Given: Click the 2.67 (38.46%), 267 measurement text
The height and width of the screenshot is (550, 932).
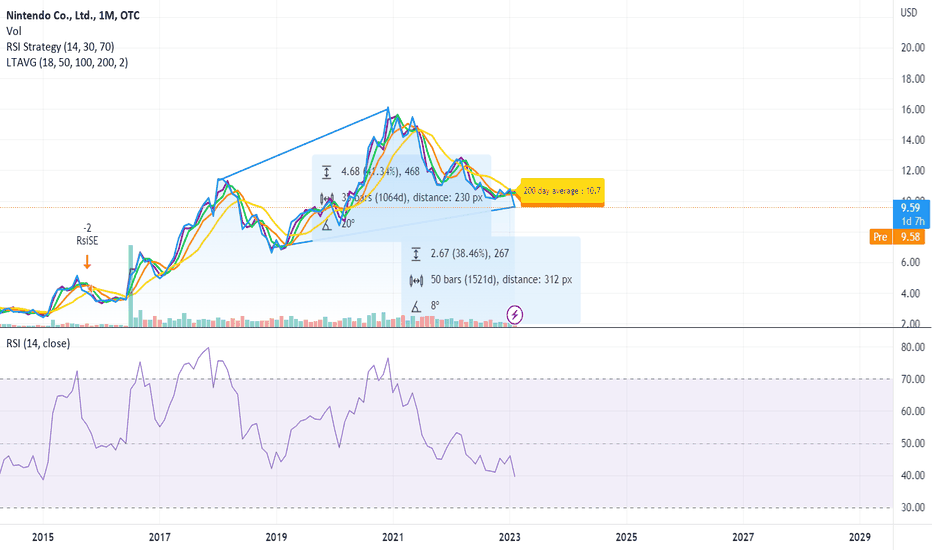Looking at the screenshot, I should pyautogui.click(x=470, y=254).
